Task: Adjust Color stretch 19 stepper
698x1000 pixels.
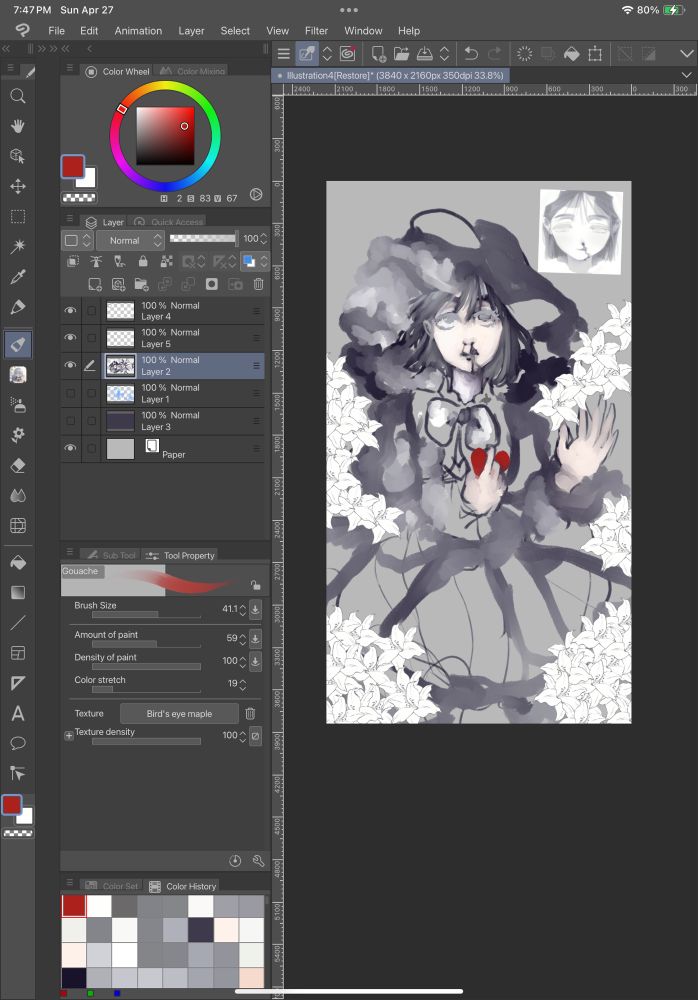Action: pyautogui.click(x=242, y=684)
